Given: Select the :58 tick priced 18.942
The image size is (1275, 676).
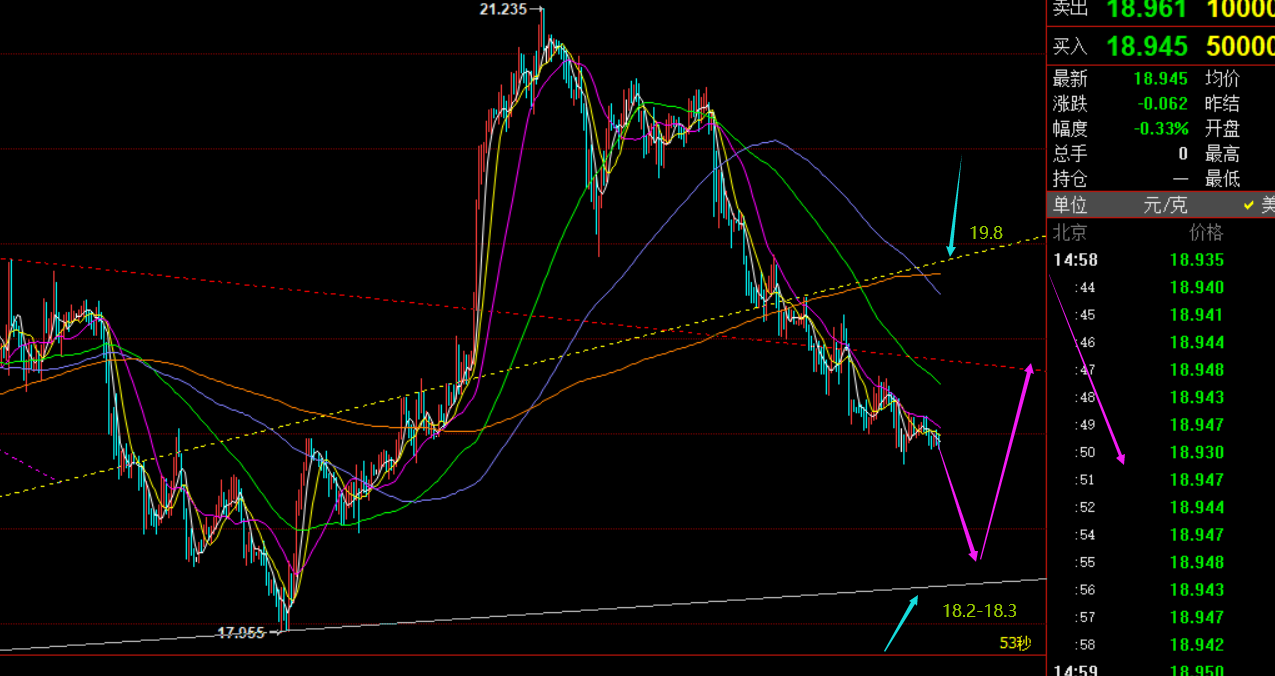Looking at the screenshot, I should point(1160,645).
